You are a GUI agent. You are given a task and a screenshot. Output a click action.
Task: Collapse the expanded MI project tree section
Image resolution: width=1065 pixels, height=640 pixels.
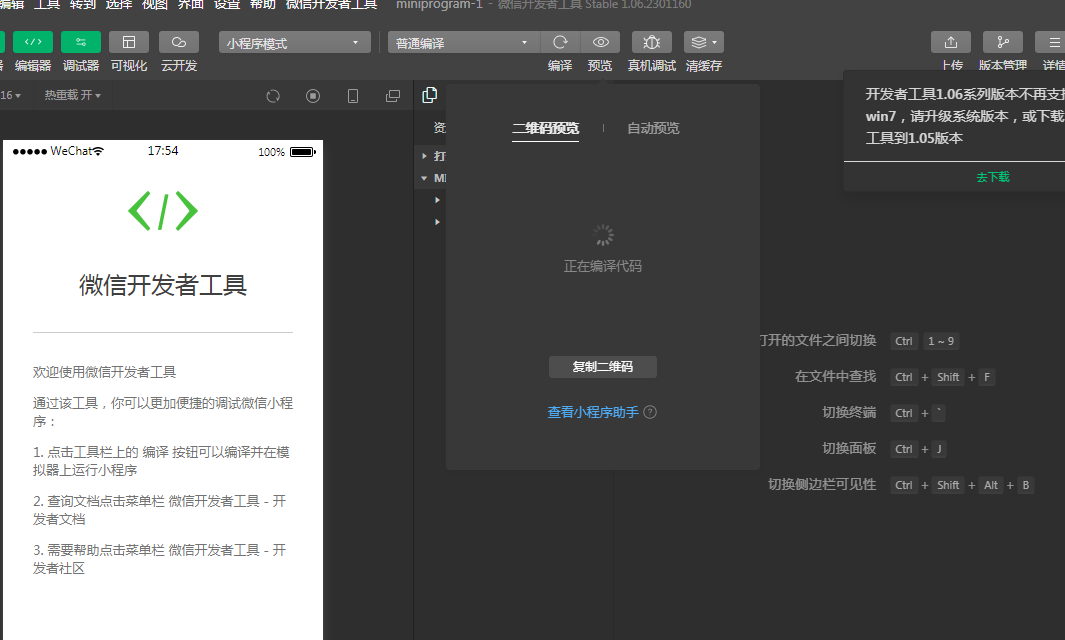425,178
